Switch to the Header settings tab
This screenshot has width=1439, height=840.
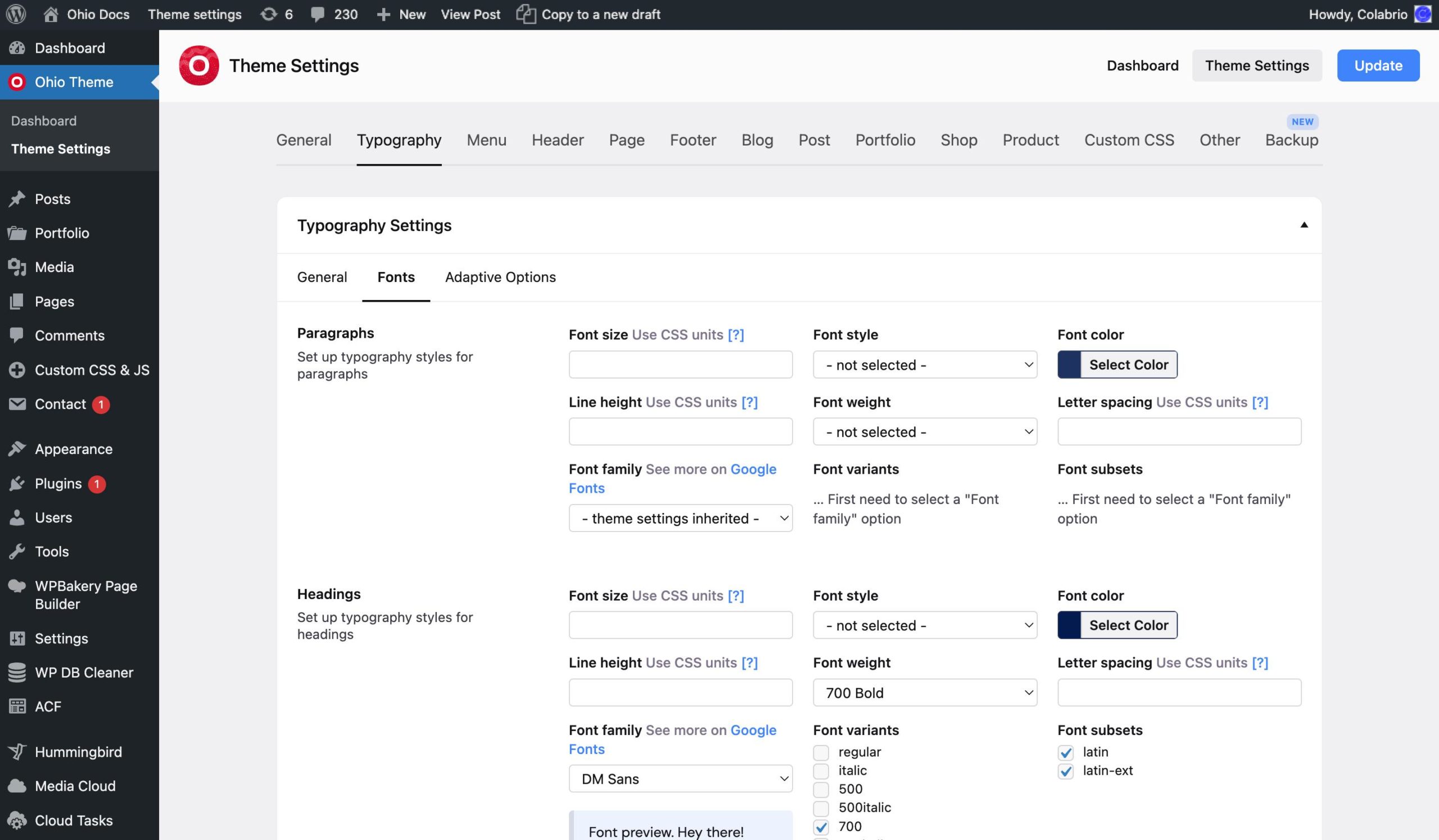click(x=557, y=140)
